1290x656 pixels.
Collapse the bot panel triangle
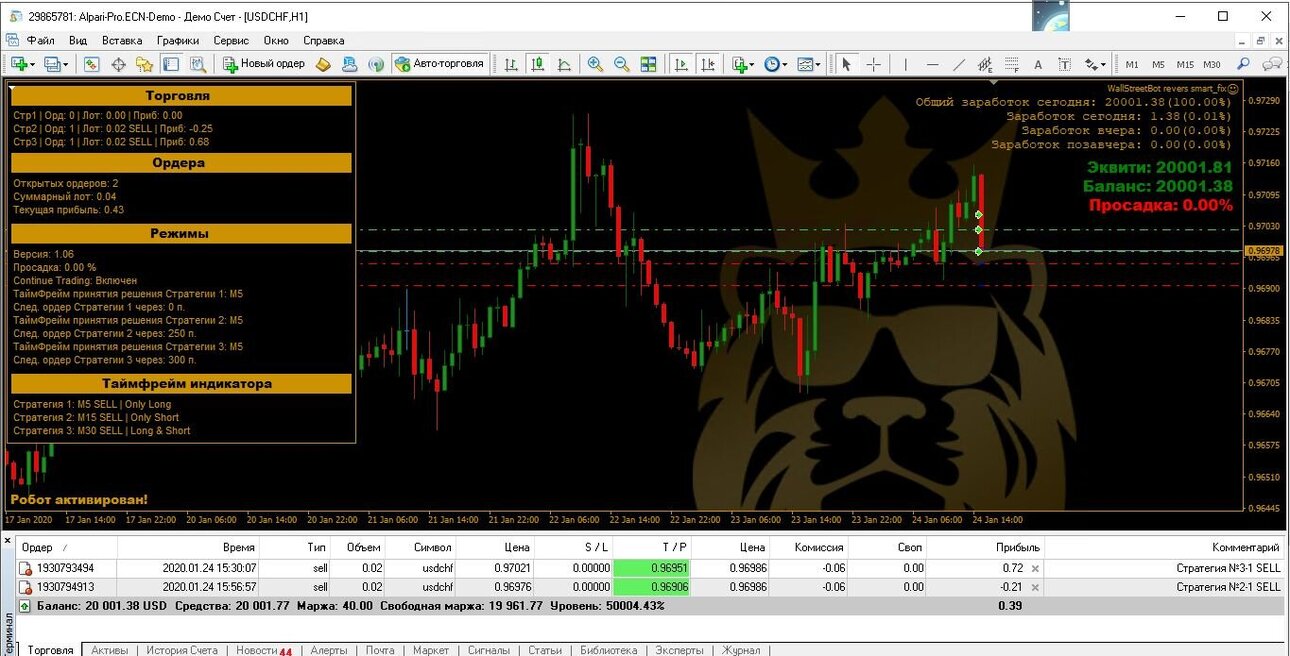12,88
